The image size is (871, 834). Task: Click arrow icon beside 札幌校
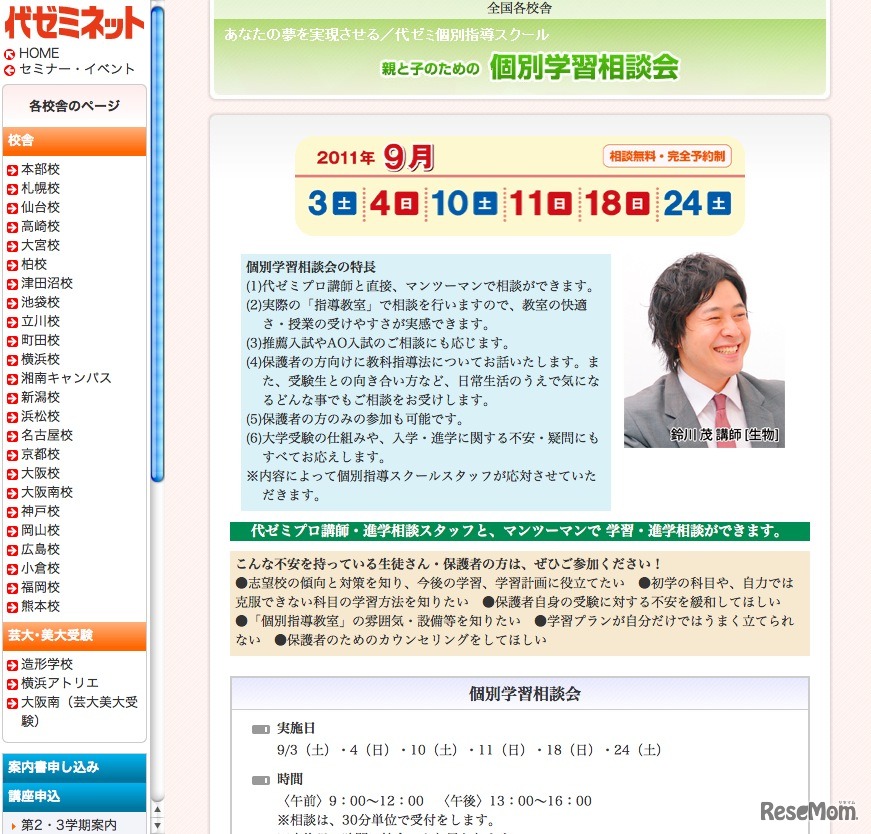[x=12, y=189]
